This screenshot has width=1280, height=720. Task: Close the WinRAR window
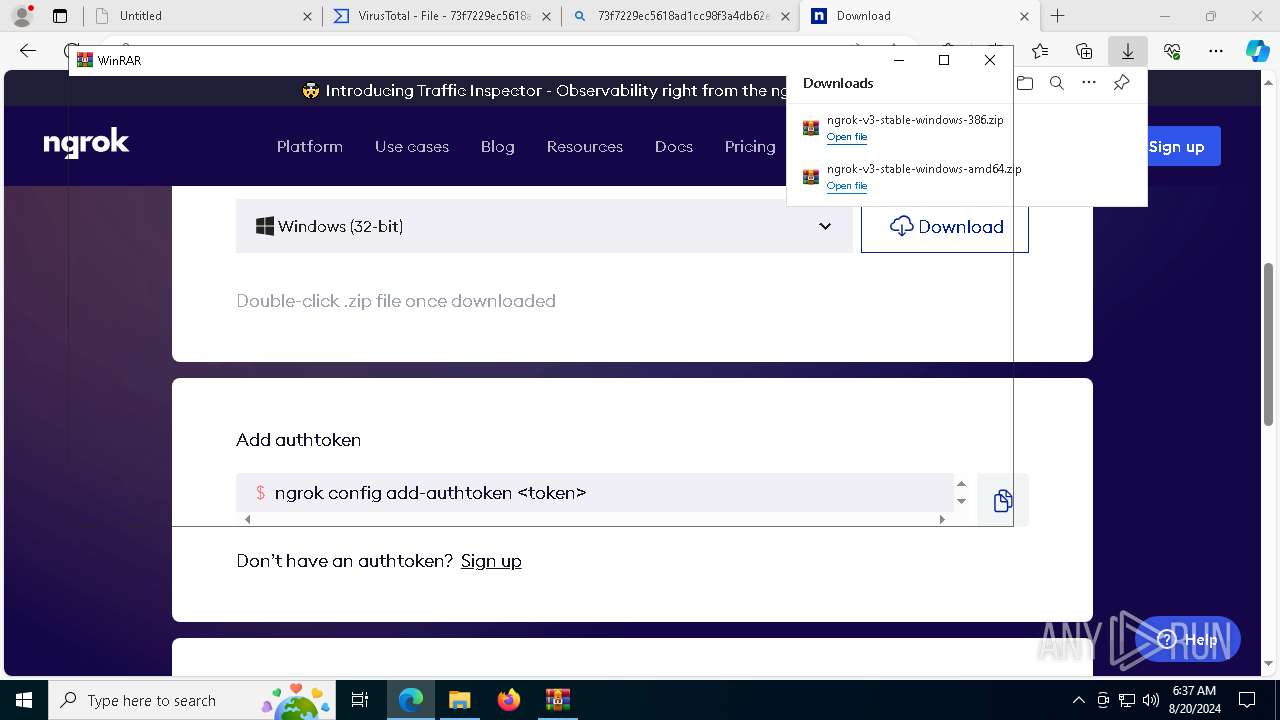click(990, 60)
